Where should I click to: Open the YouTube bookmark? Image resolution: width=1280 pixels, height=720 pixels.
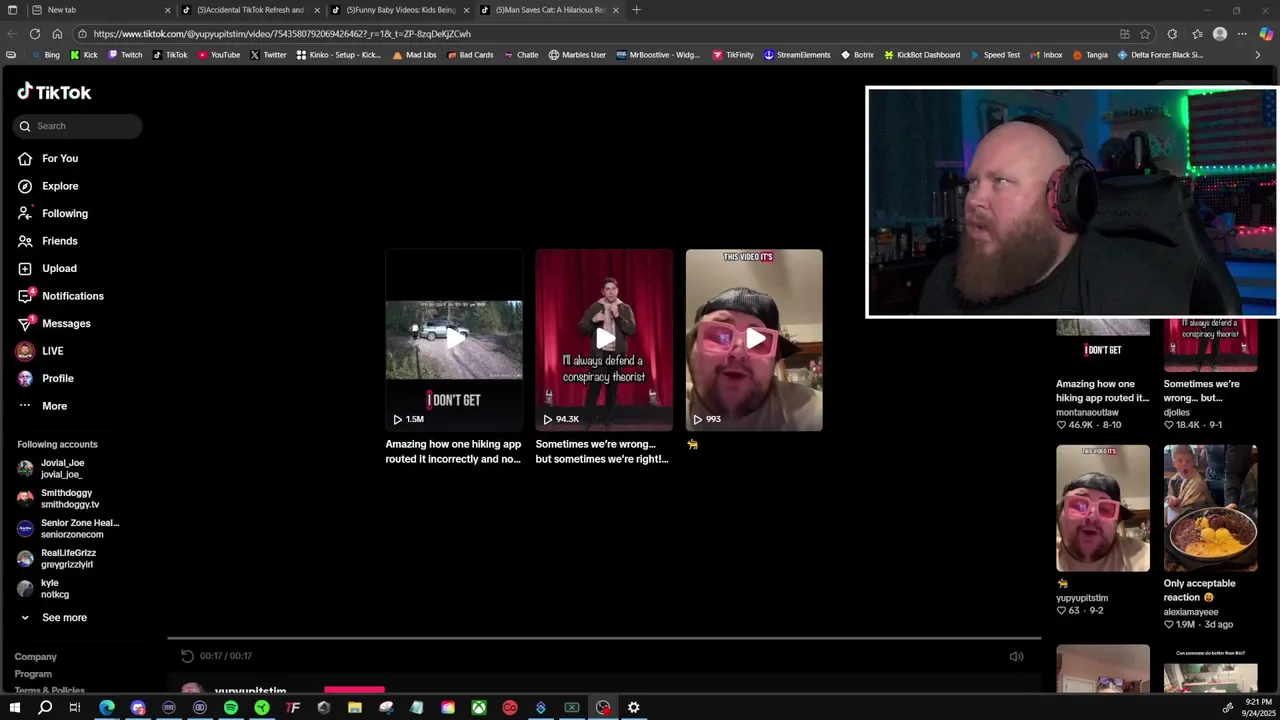(219, 55)
